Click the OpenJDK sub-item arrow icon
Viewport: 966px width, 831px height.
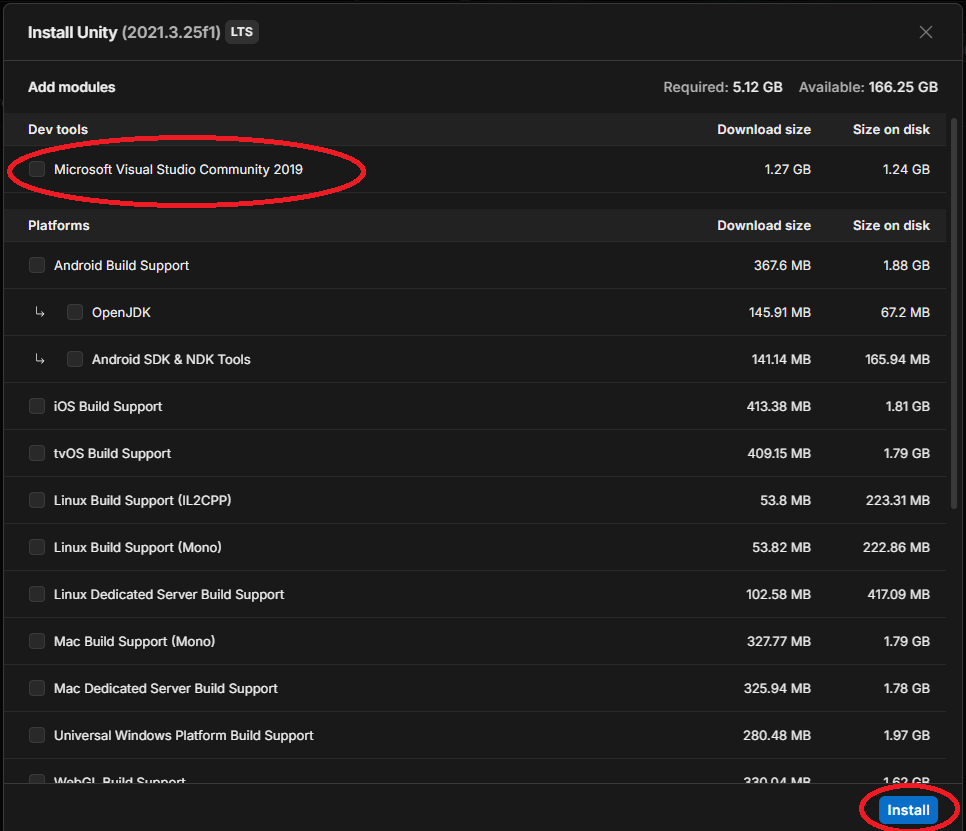point(40,312)
